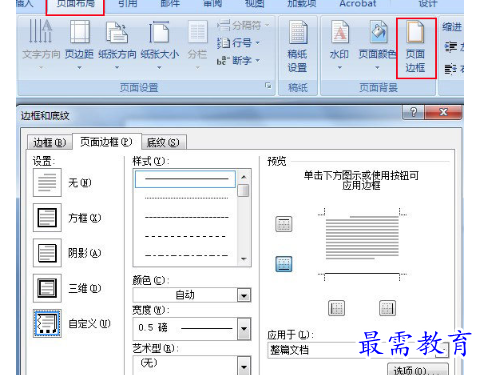This screenshot has height=375, width=480.
Task: Switch to 设计 ribbon tab
Action: 428,4
